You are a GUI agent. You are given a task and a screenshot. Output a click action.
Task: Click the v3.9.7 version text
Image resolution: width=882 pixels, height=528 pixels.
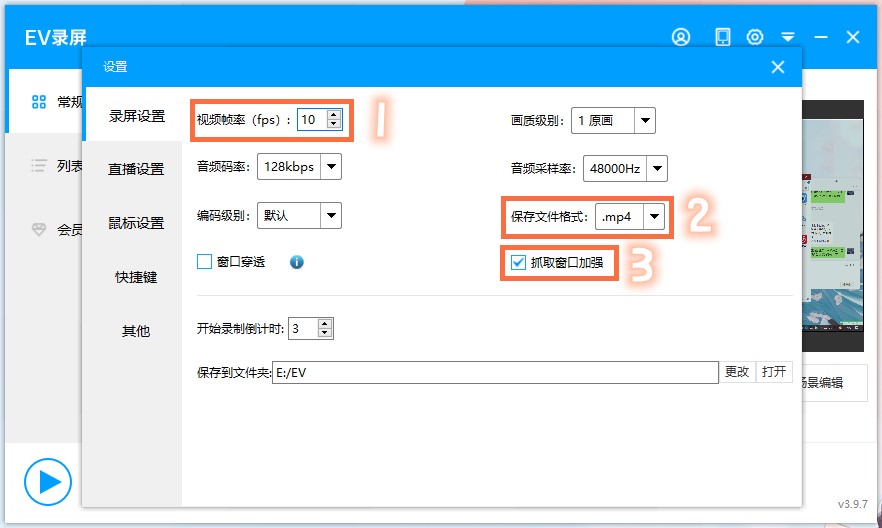click(x=853, y=504)
